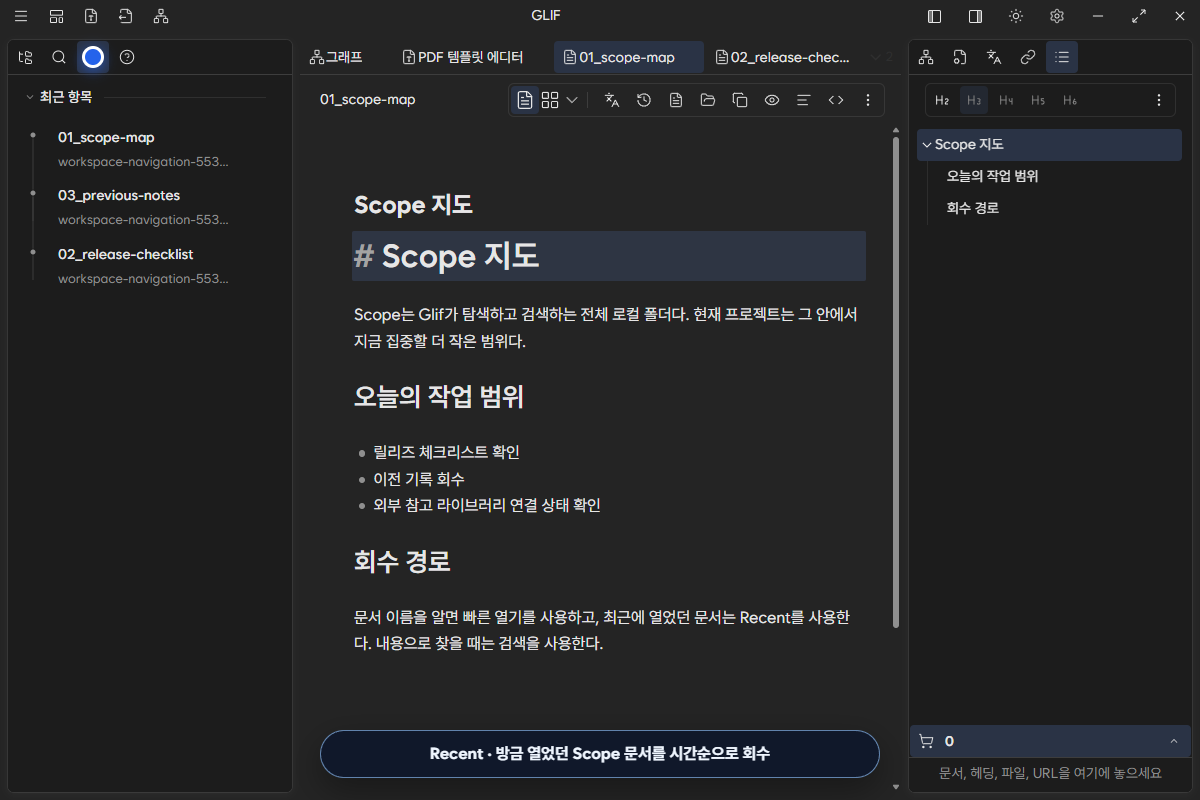Image resolution: width=1200 pixels, height=800 pixels.
Task: Open outline panel more options menu
Action: click(x=1159, y=100)
